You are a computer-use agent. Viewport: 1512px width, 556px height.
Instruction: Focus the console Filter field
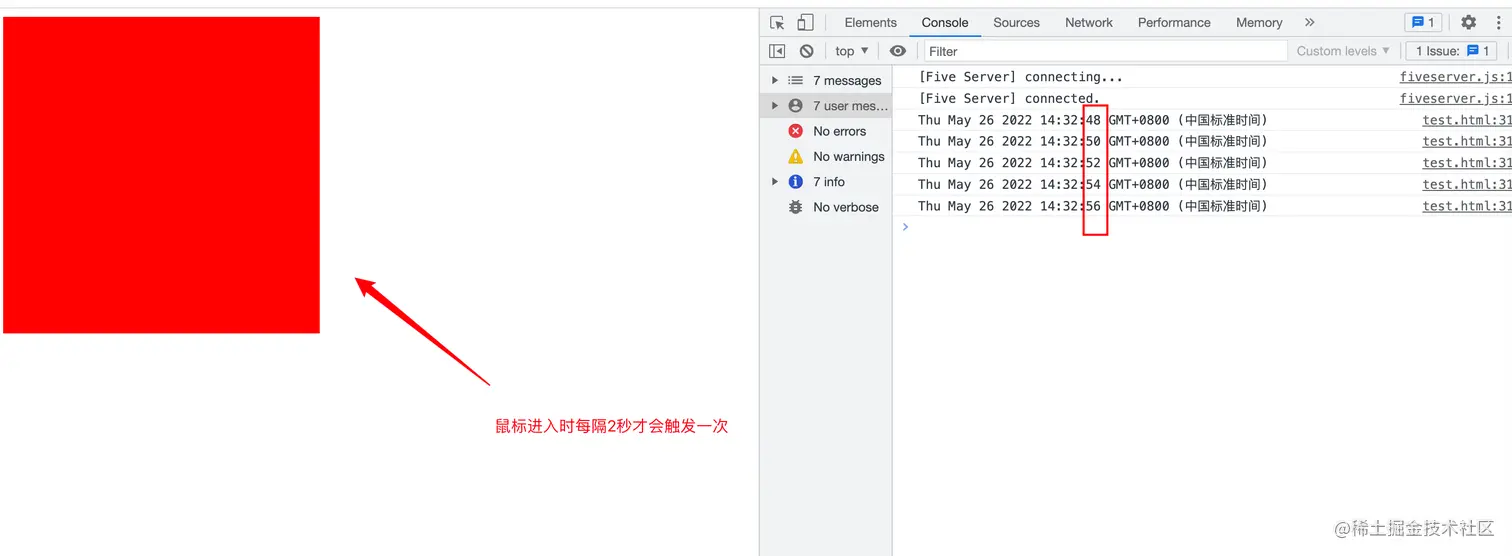[1104, 51]
